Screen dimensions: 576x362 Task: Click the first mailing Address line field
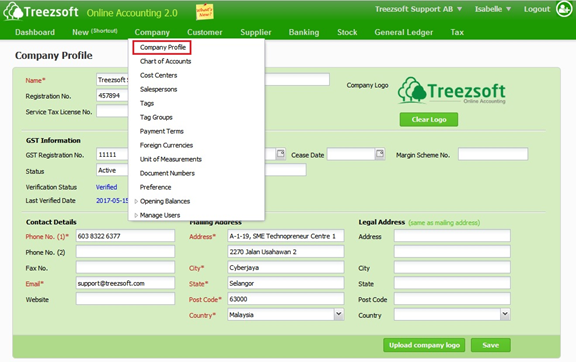coord(286,236)
